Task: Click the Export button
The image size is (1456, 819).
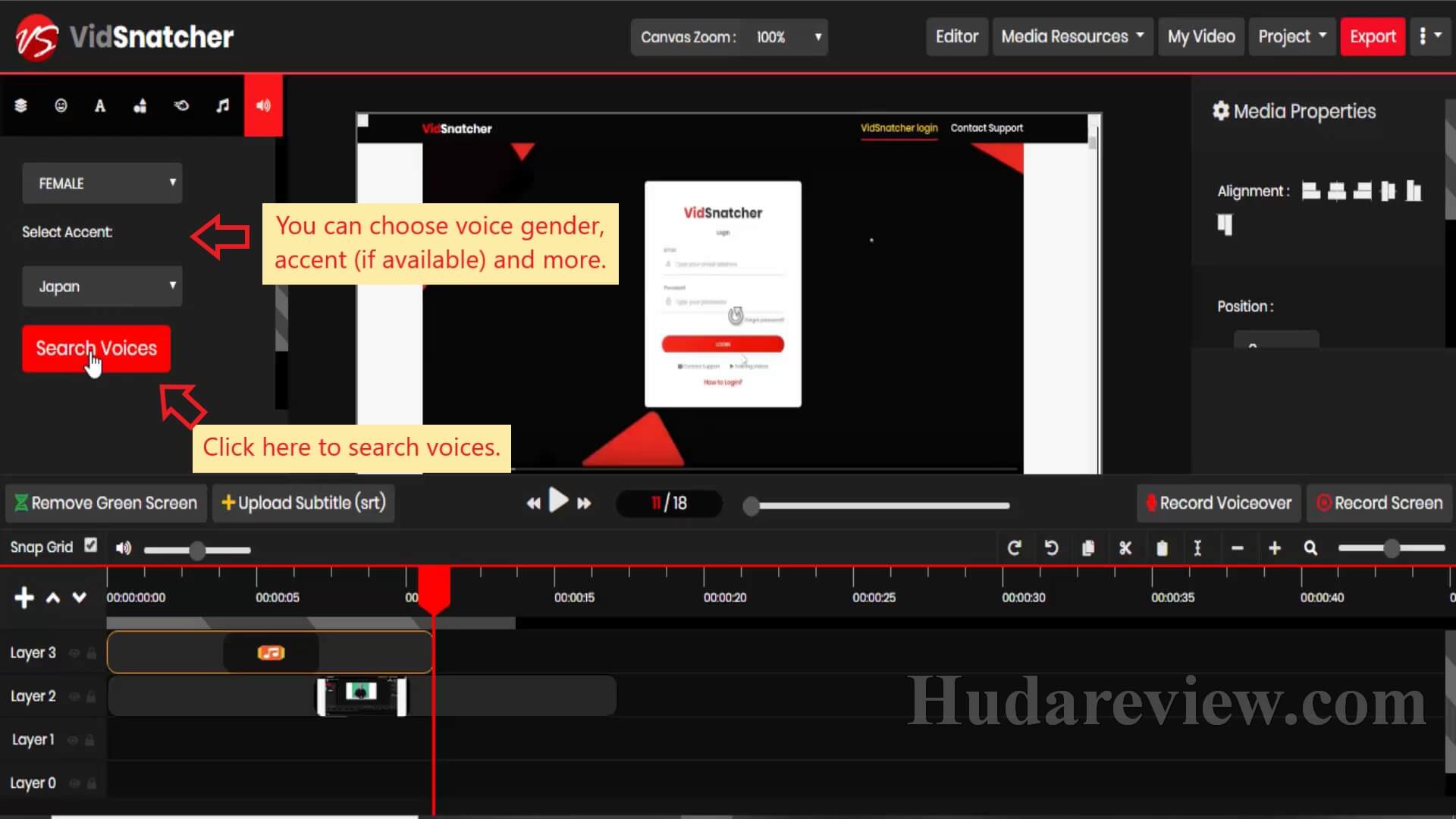Action: [x=1373, y=36]
